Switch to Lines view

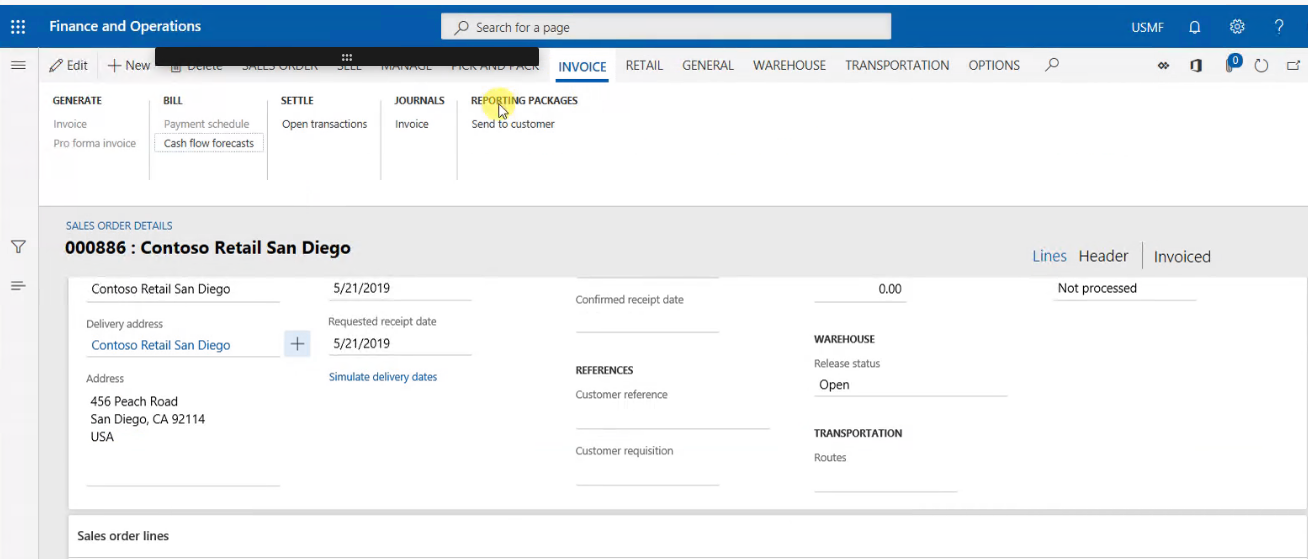coord(1049,256)
